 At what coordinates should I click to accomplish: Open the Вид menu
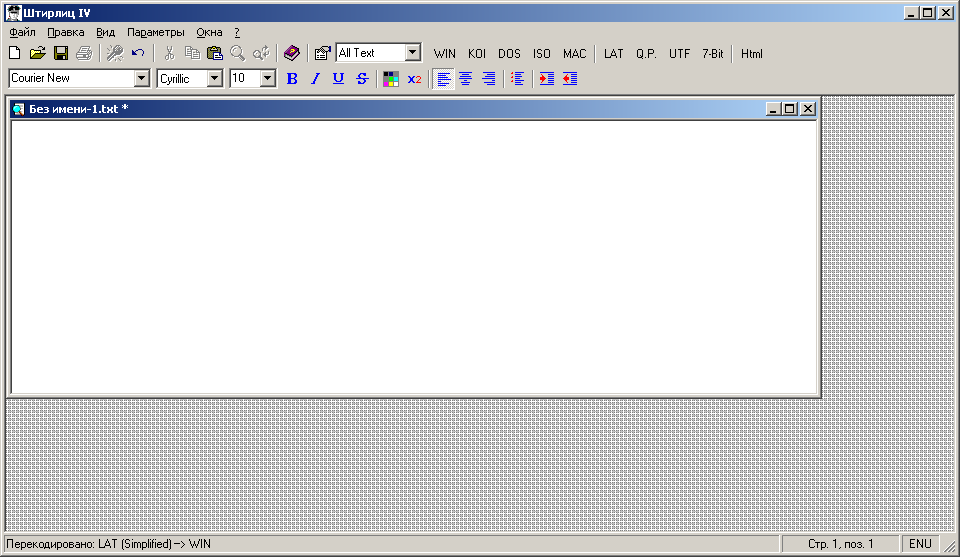click(x=105, y=32)
